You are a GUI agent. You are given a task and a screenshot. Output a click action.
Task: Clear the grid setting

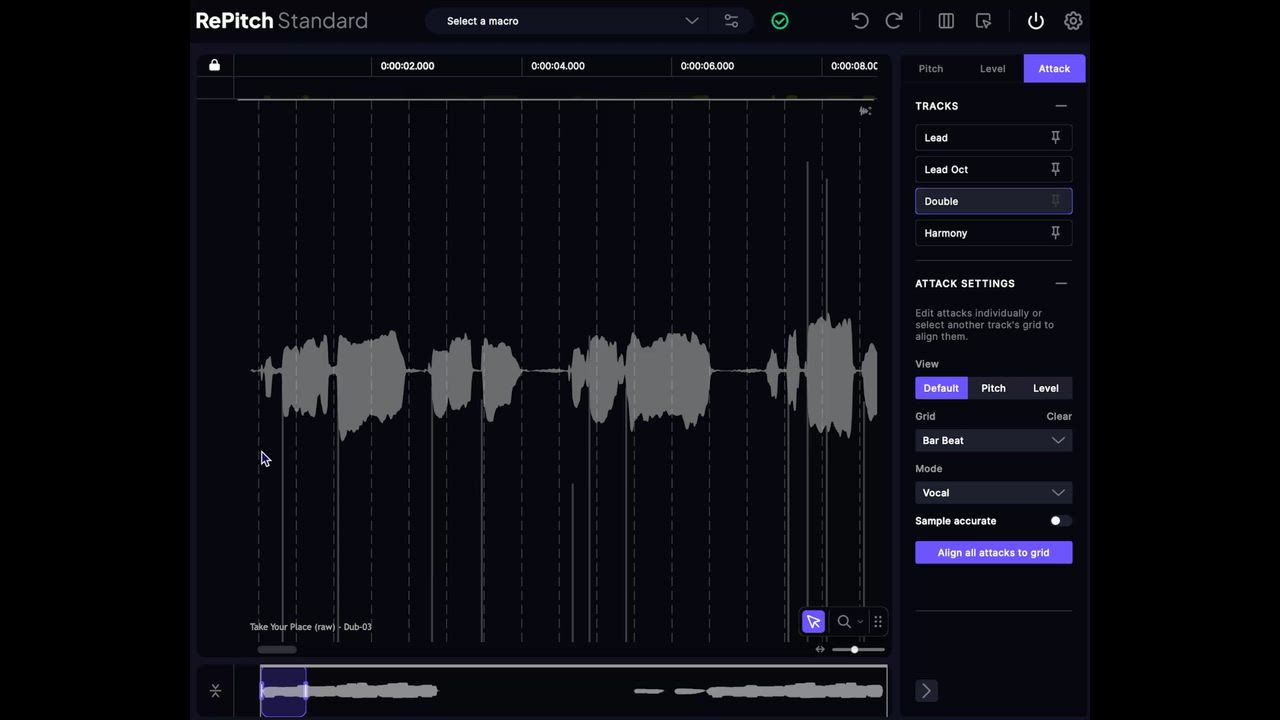pos(1059,416)
